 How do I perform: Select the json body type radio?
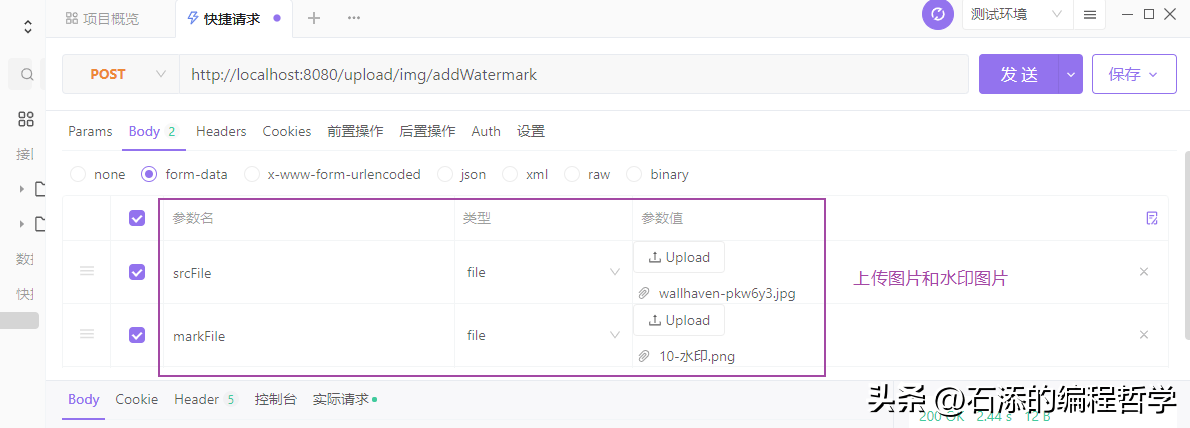(x=444, y=174)
